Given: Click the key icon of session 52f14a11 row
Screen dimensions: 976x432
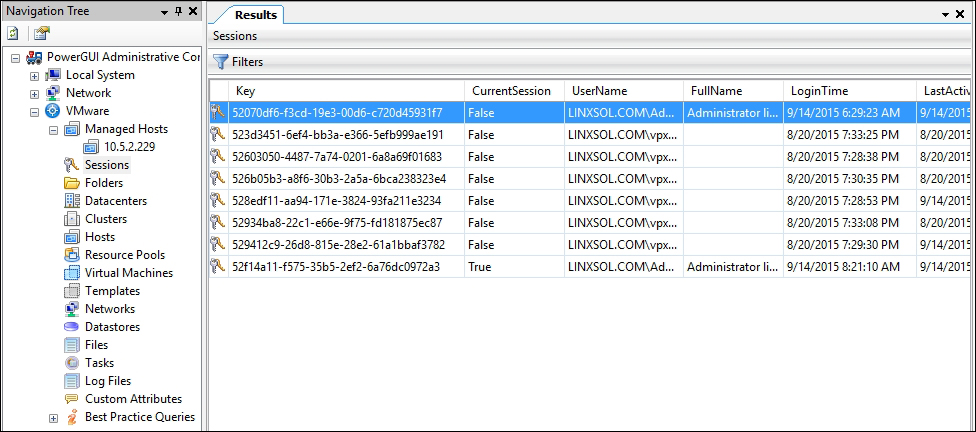Looking at the screenshot, I should 218,267.
